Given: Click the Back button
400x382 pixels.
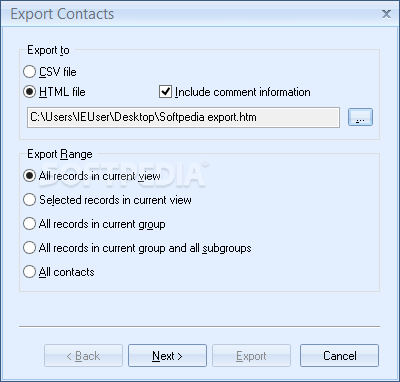Looking at the screenshot, I should click(83, 356).
